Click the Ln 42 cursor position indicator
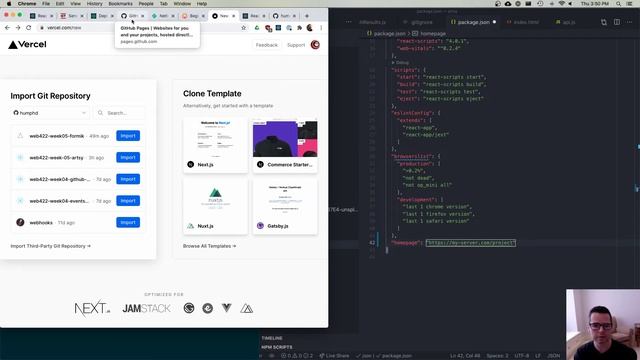Image resolution: width=640 pixels, height=360 pixels. coord(465,356)
